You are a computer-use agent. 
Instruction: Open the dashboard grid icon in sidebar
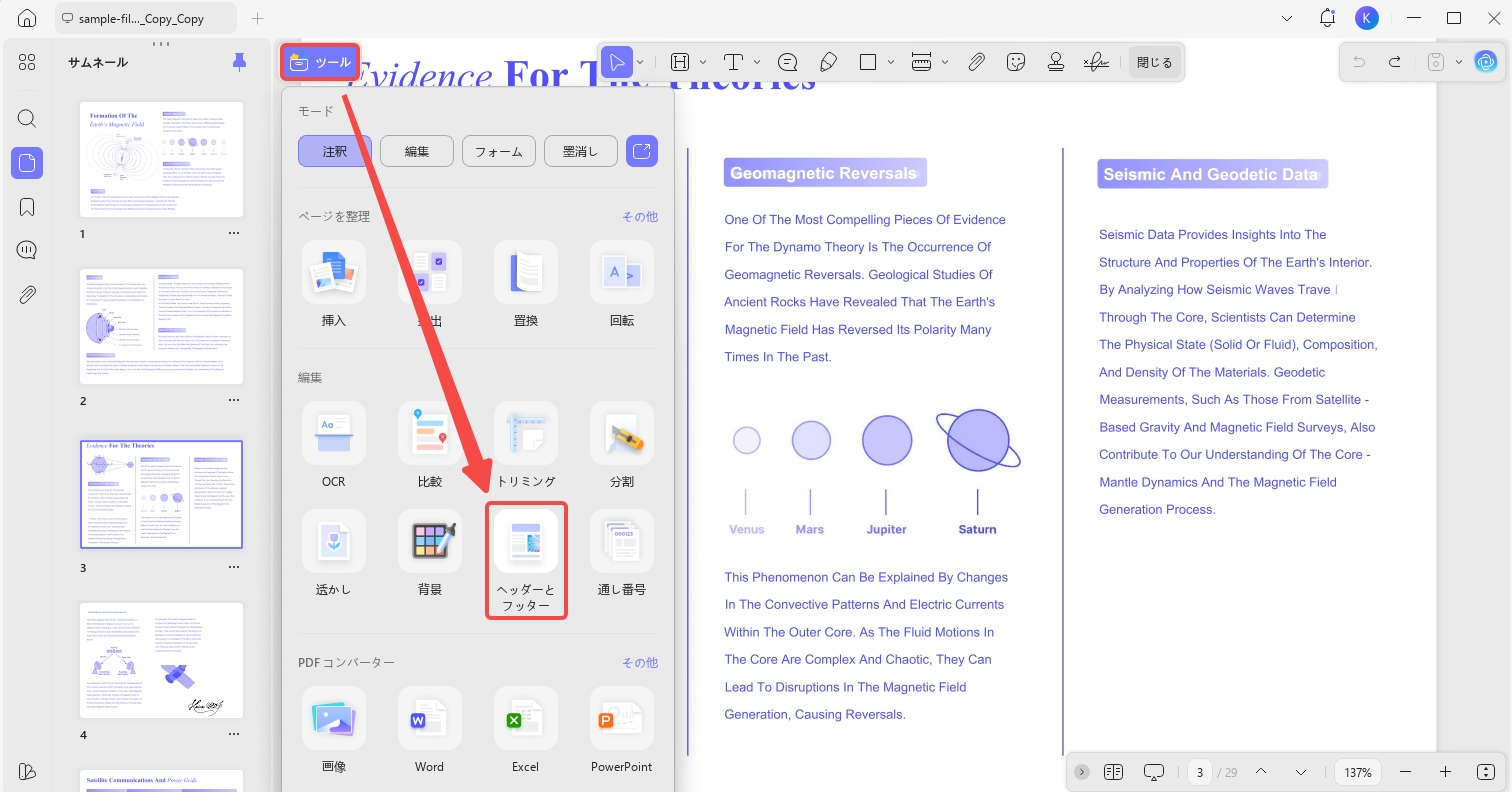click(x=27, y=62)
